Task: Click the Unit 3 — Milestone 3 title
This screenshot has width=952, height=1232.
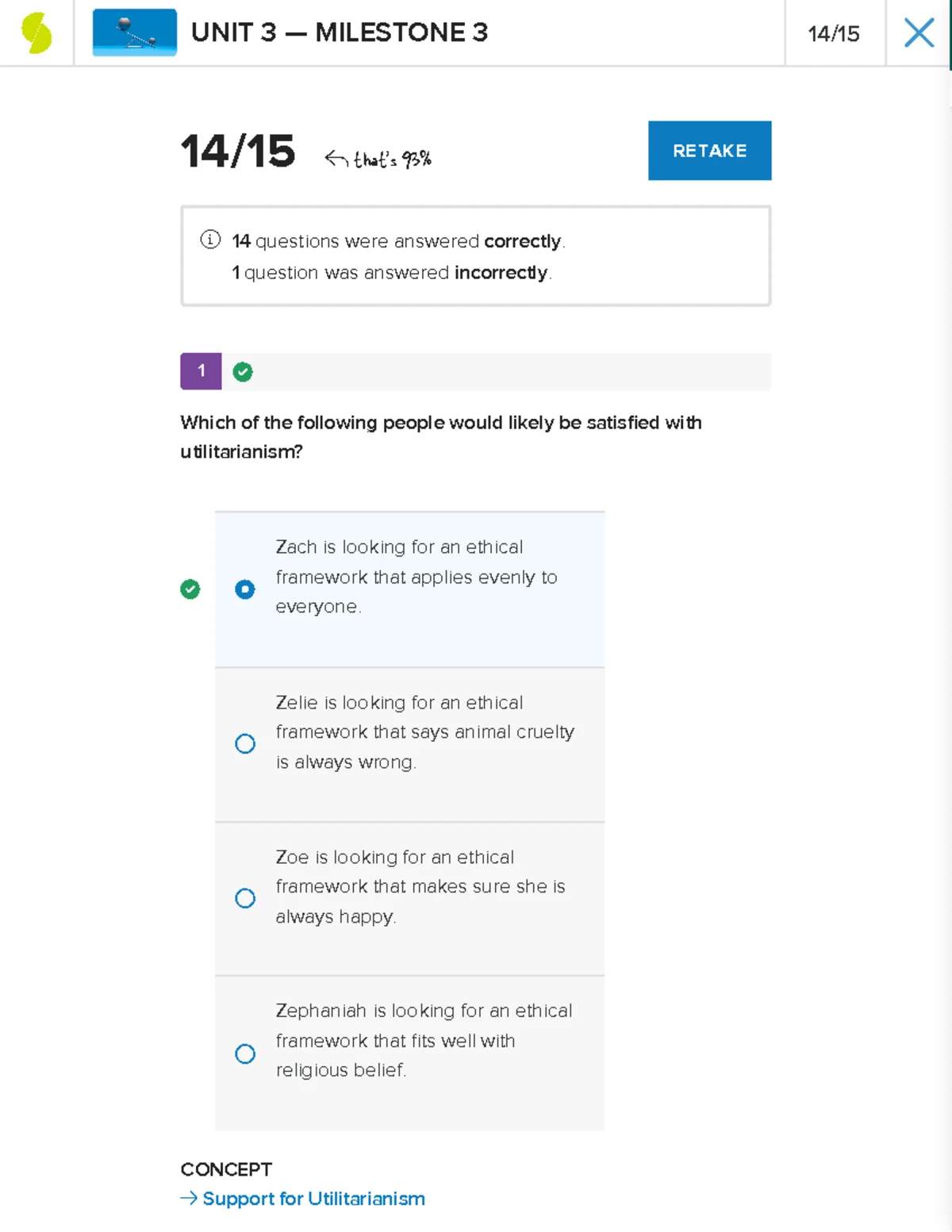Action: [x=340, y=33]
